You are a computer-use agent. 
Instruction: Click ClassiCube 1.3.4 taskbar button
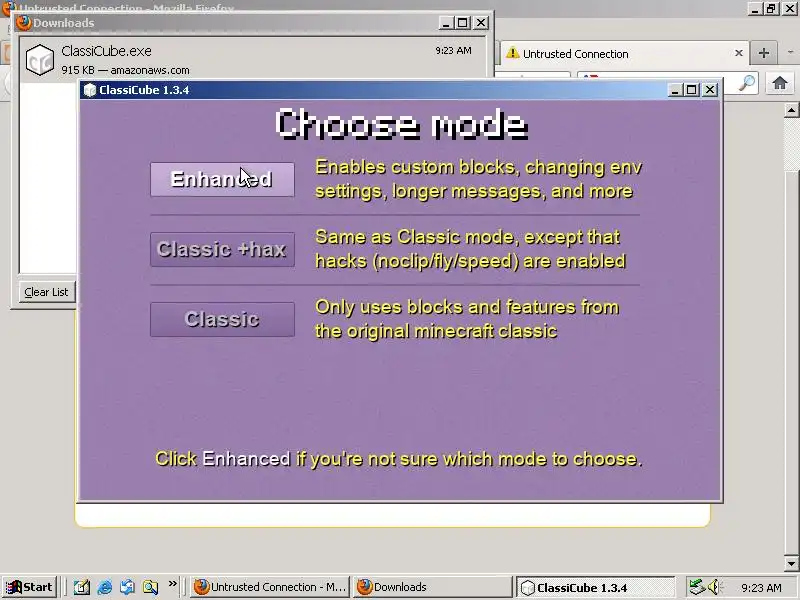596,587
